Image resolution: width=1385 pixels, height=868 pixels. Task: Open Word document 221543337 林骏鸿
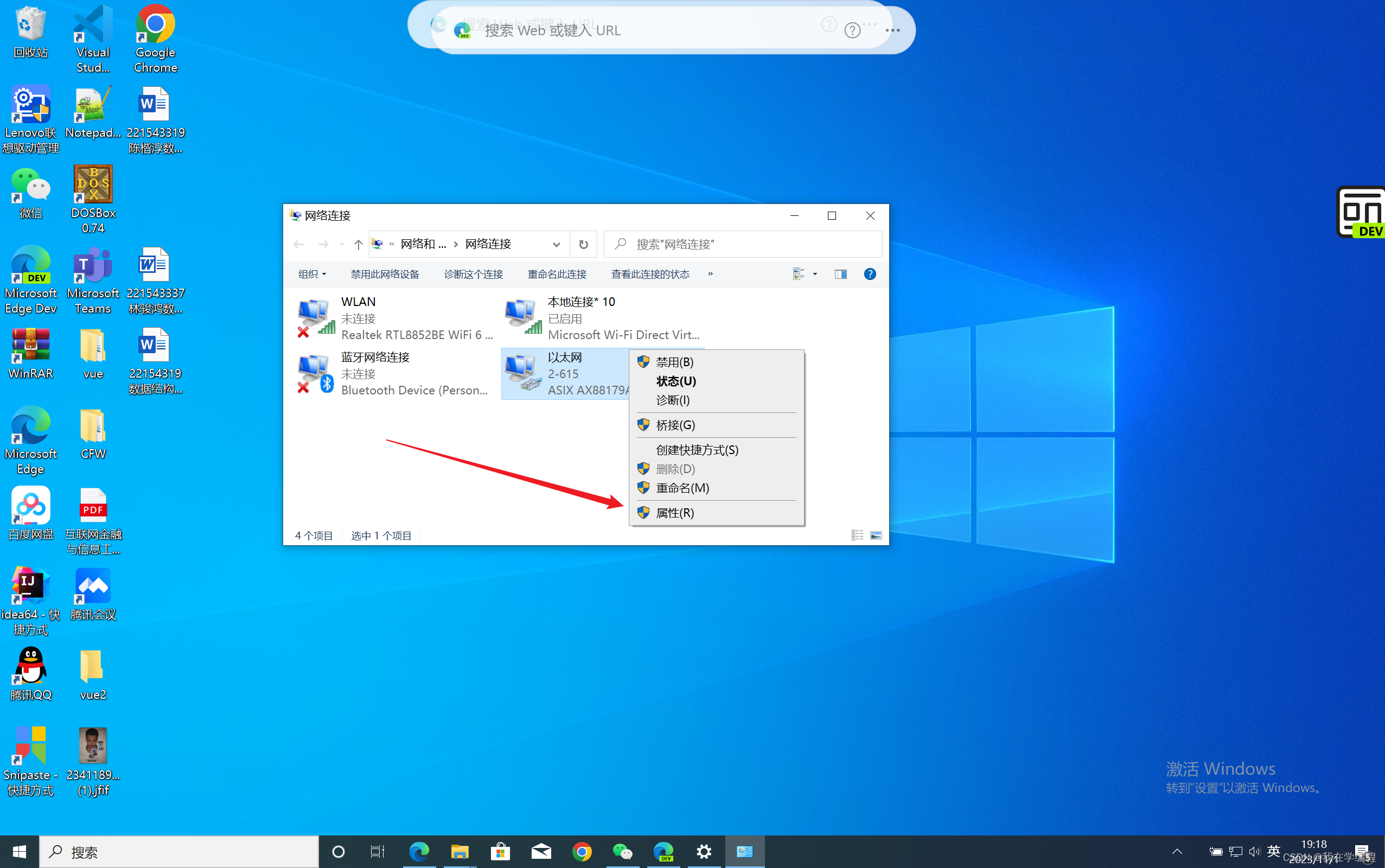click(x=156, y=280)
